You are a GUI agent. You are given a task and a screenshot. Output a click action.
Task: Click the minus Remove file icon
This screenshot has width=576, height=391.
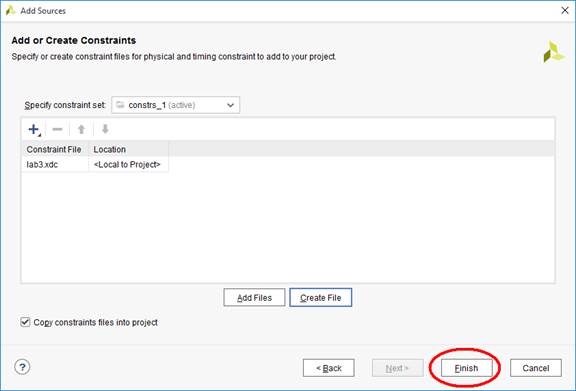tap(57, 129)
